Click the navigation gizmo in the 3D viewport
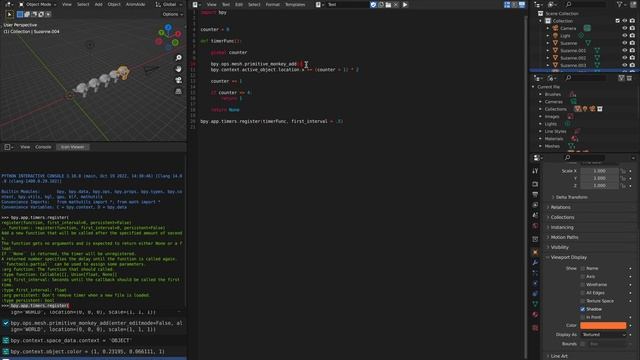The image size is (640, 360). coord(168,37)
